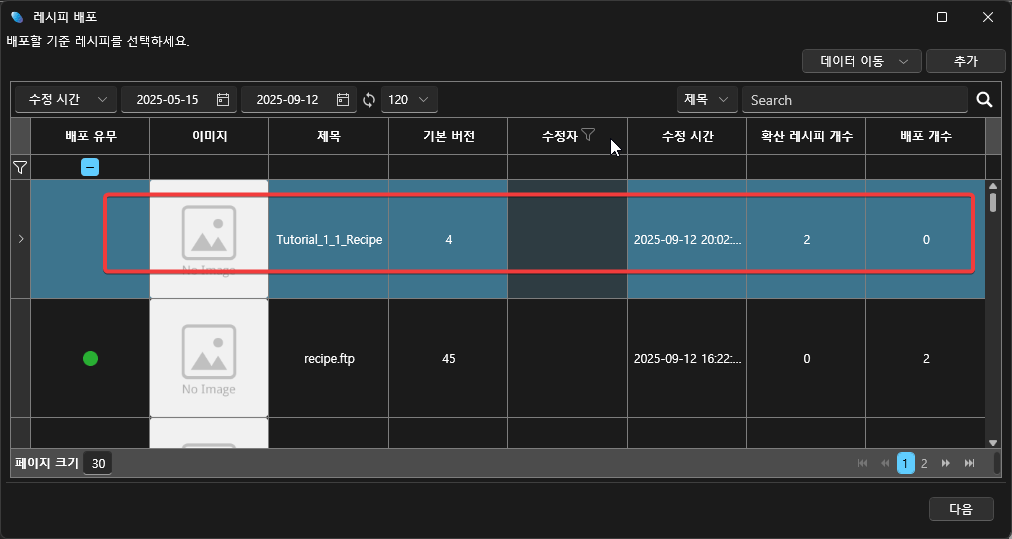
Task: Click the 다음 button
Action: pyautogui.click(x=961, y=509)
